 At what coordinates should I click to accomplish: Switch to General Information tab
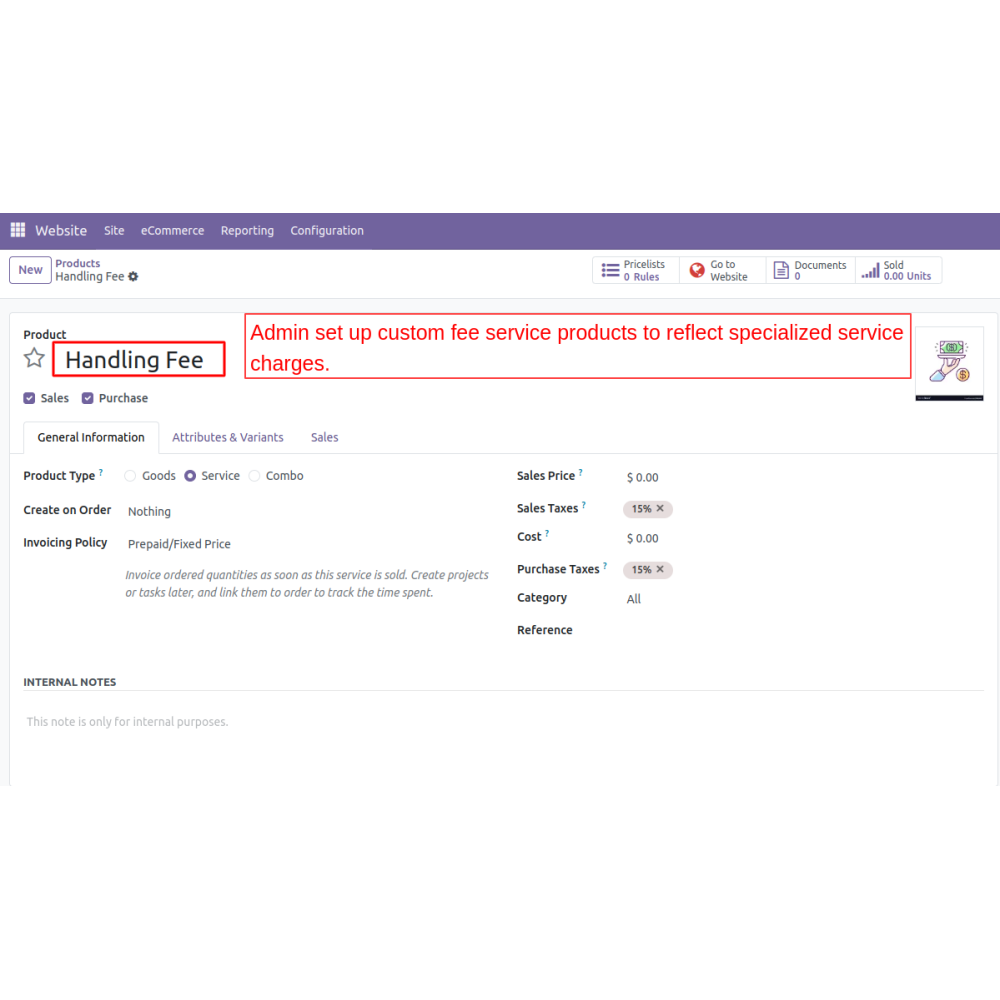(91, 438)
